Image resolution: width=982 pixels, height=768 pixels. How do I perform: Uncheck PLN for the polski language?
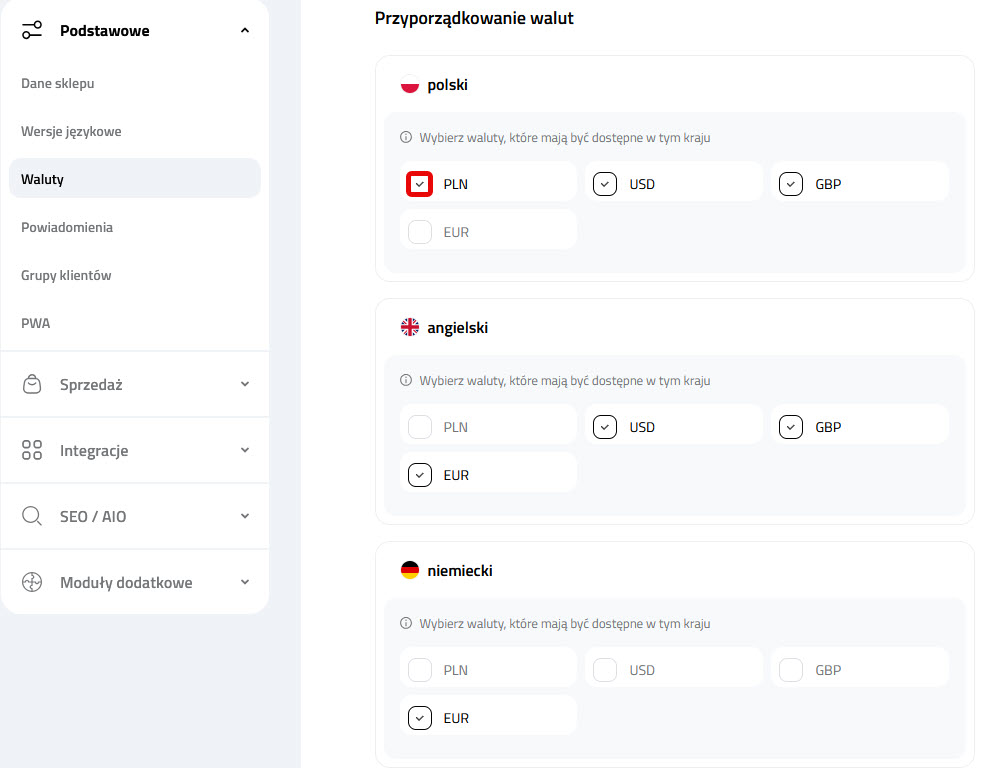[x=420, y=184]
